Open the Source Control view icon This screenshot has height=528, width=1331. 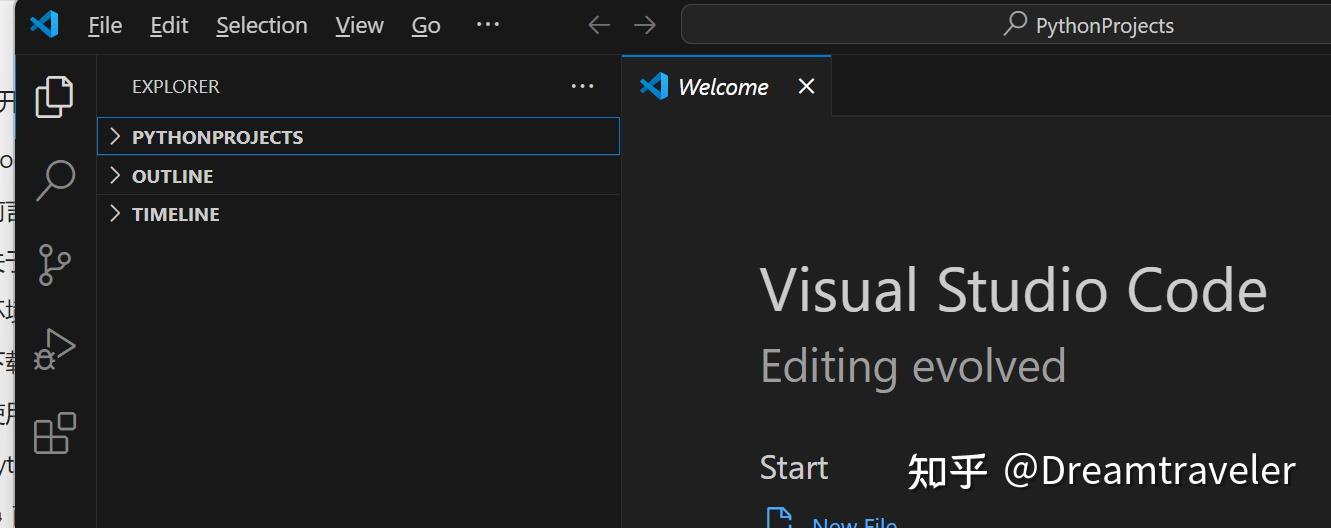pyautogui.click(x=55, y=265)
